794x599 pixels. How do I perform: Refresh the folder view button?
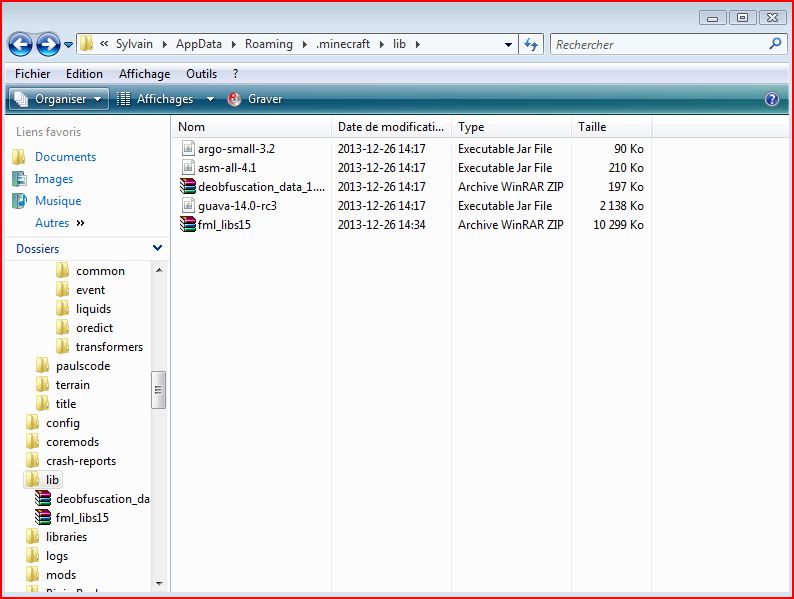pos(531,45)
